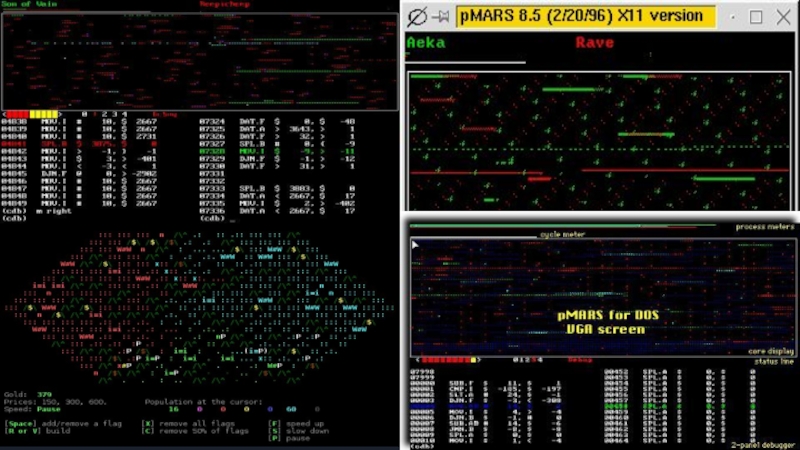Click the 'status line' label in DOS window
The image size is (800, 450).
tap(773, 362)
